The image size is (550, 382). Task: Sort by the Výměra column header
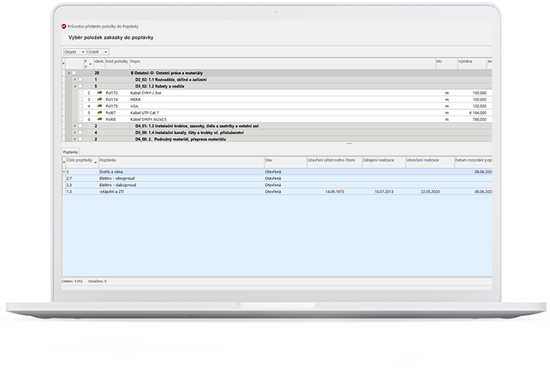click(x=471, y=63)
